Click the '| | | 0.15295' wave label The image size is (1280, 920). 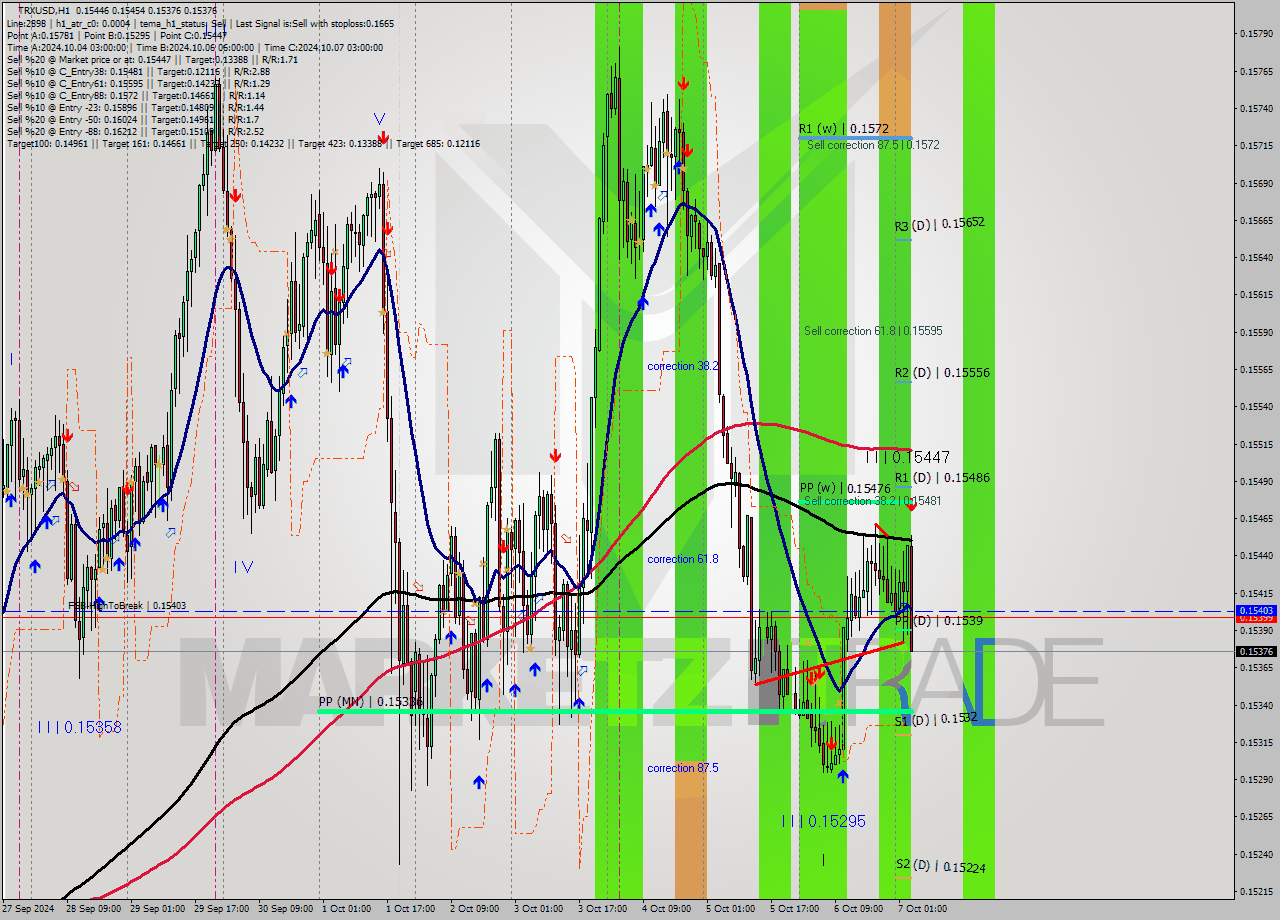click(823, 821)
